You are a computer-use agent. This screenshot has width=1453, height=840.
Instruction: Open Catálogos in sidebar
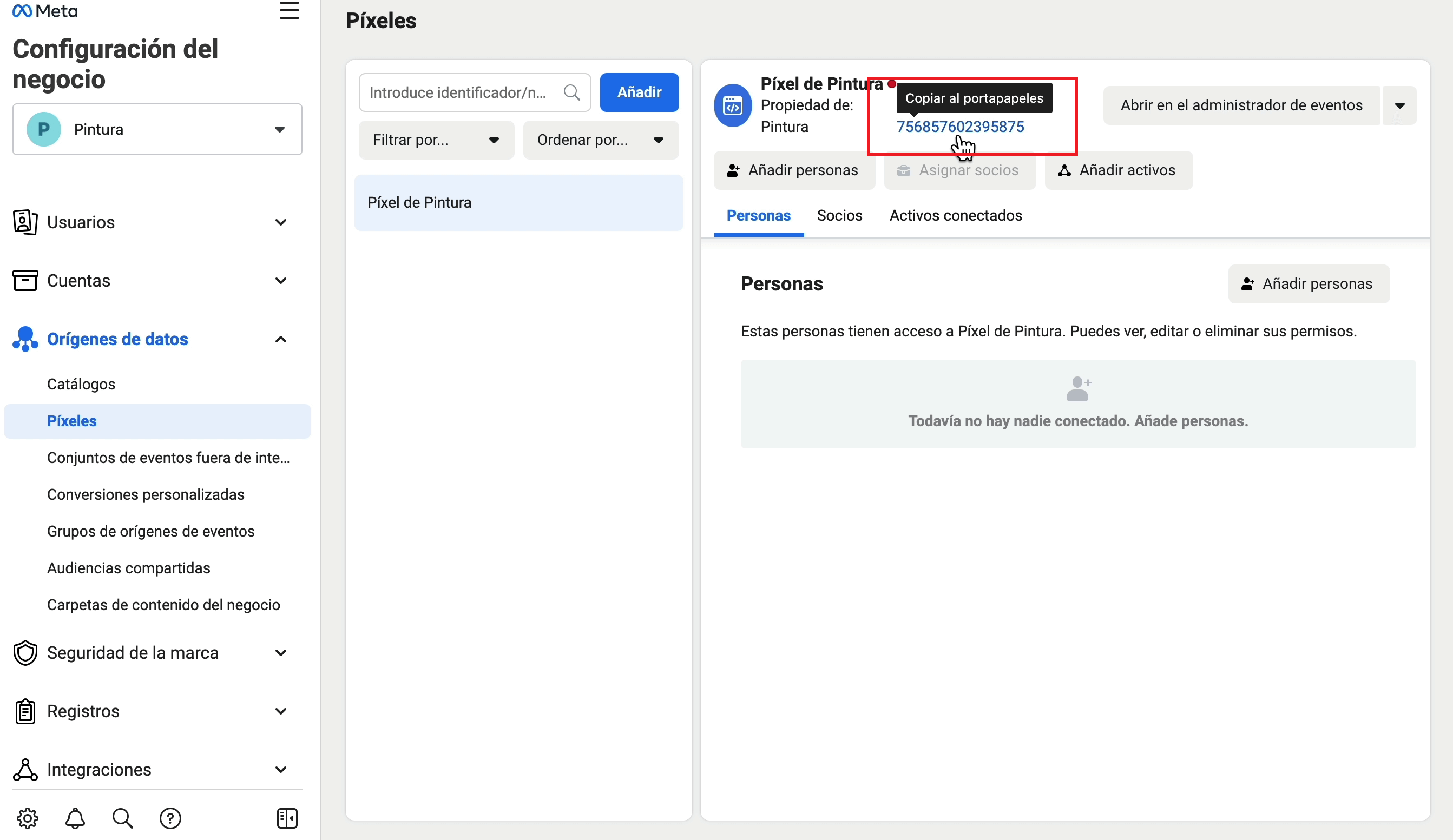81,384
